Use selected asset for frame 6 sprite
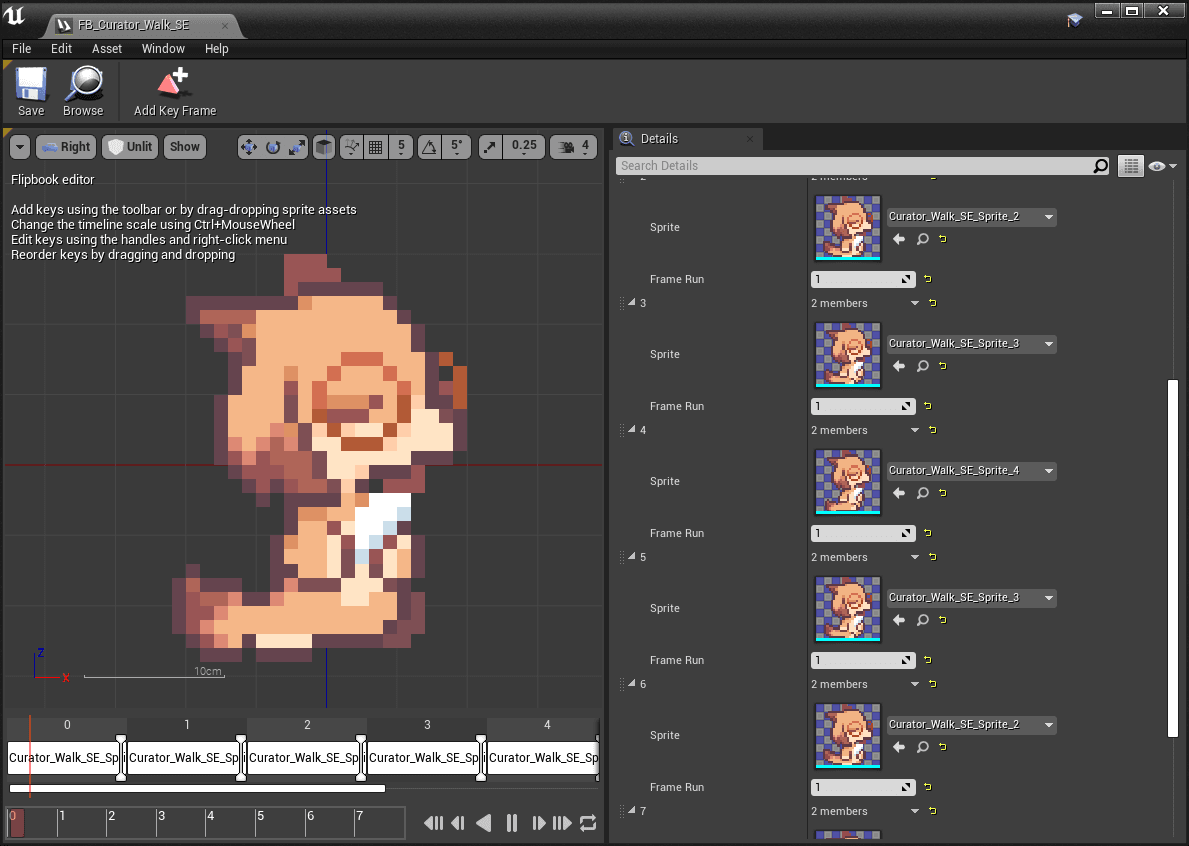This screenshot has height=846, width=1189. click(899, 747)
